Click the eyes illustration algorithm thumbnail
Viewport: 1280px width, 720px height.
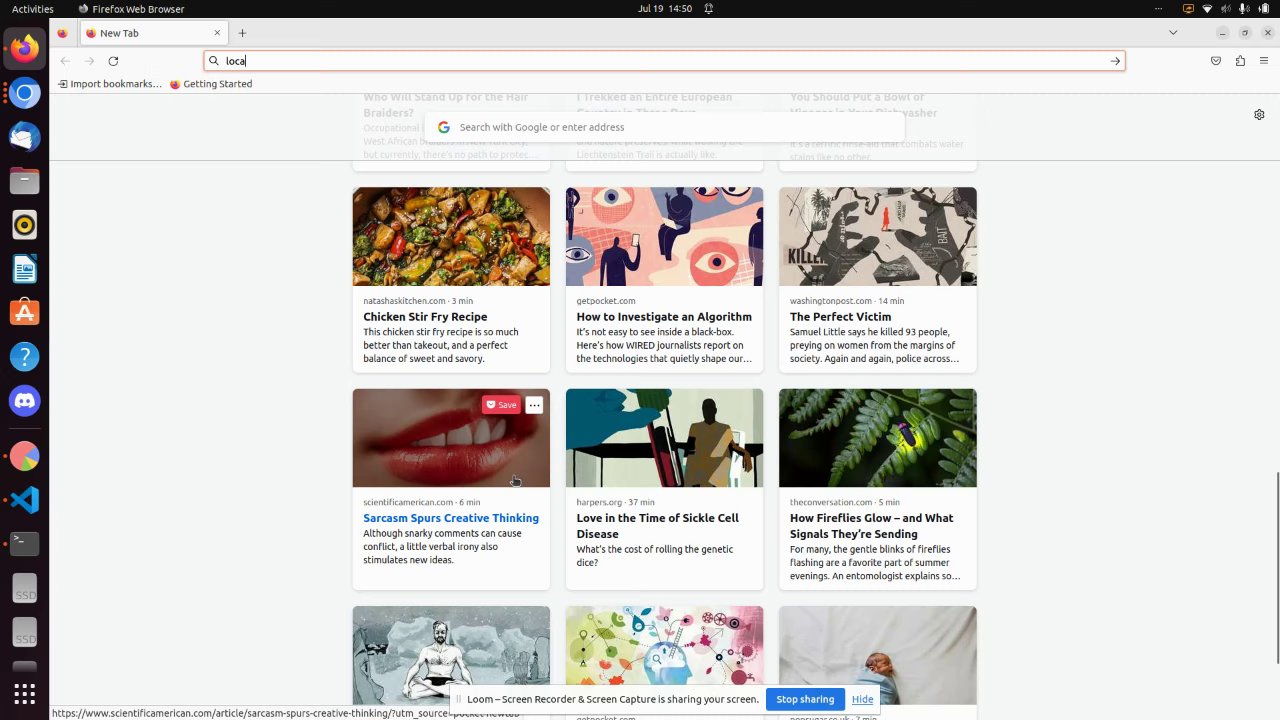(664, 237)
